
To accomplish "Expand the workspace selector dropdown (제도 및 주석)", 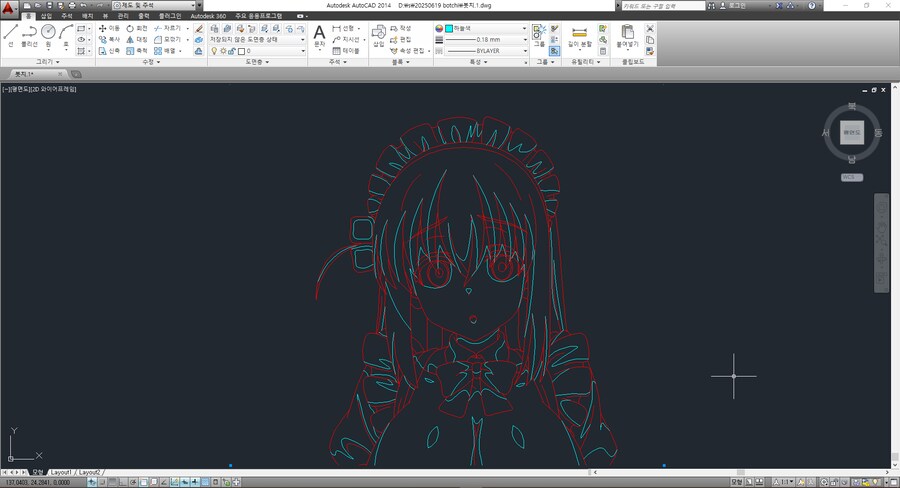I will (x=195, y=5).
